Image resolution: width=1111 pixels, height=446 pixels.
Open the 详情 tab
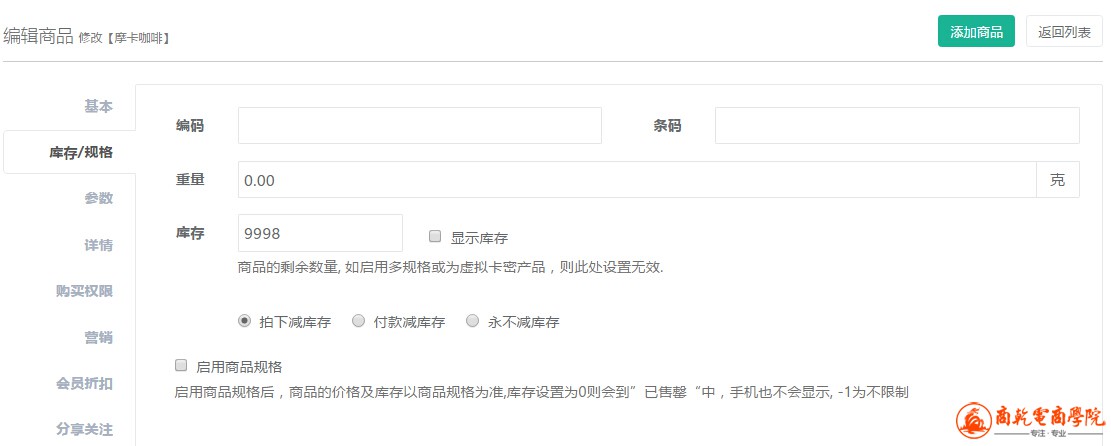[x=98, y=245]
